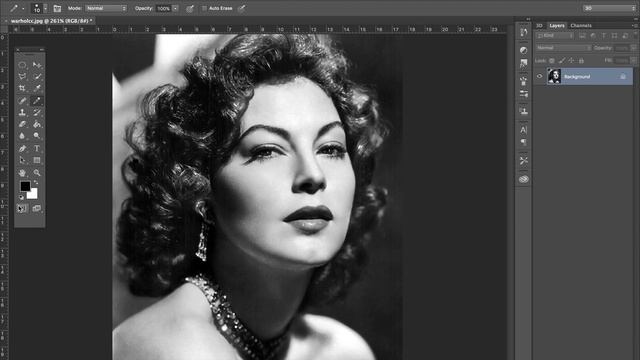The width and height of the screenshot is (640, 360).
Task: Open the Mode dropdown in options bar
Action: (x=106, y=8)
